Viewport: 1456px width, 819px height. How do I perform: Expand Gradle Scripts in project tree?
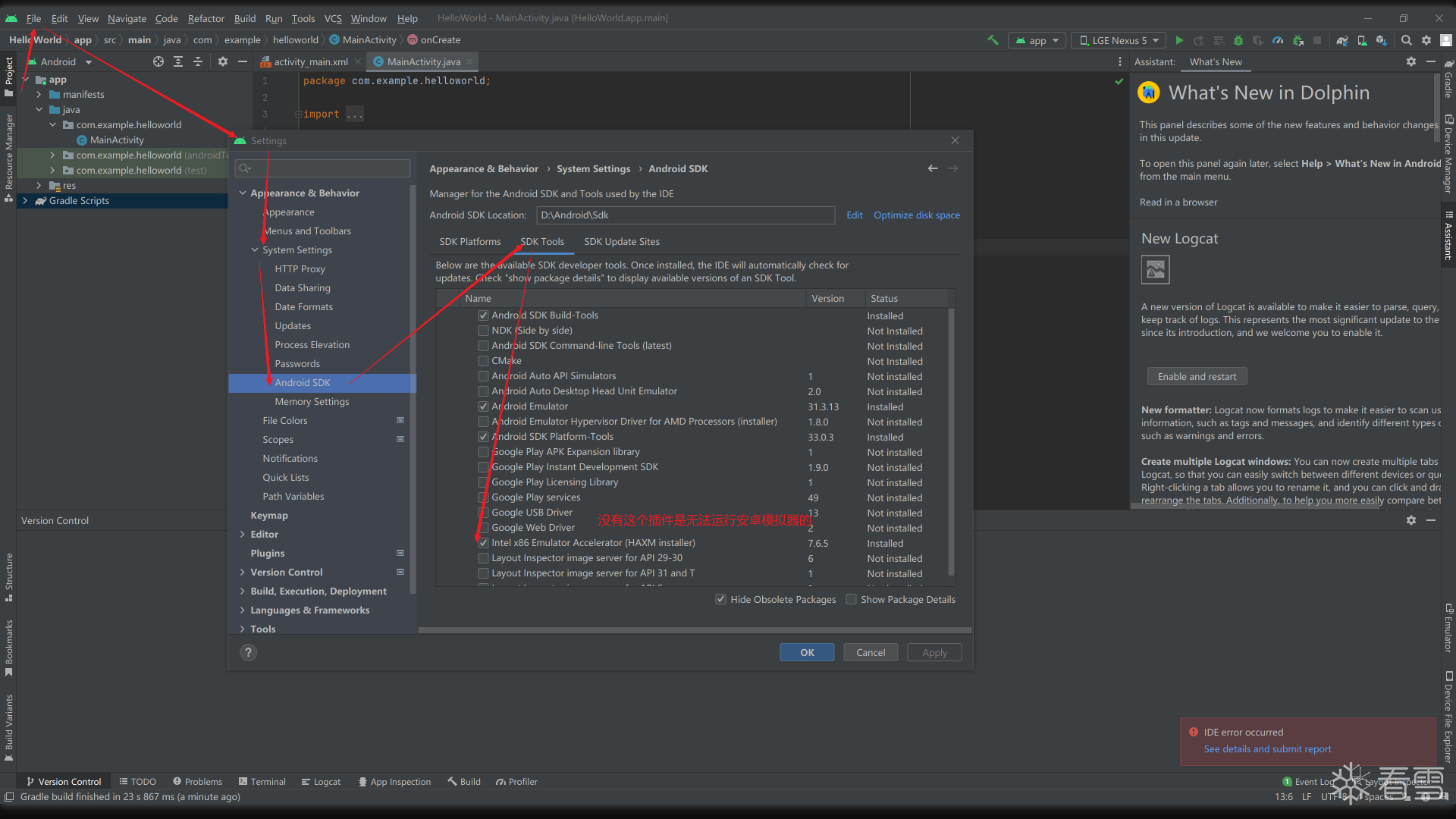25,201
